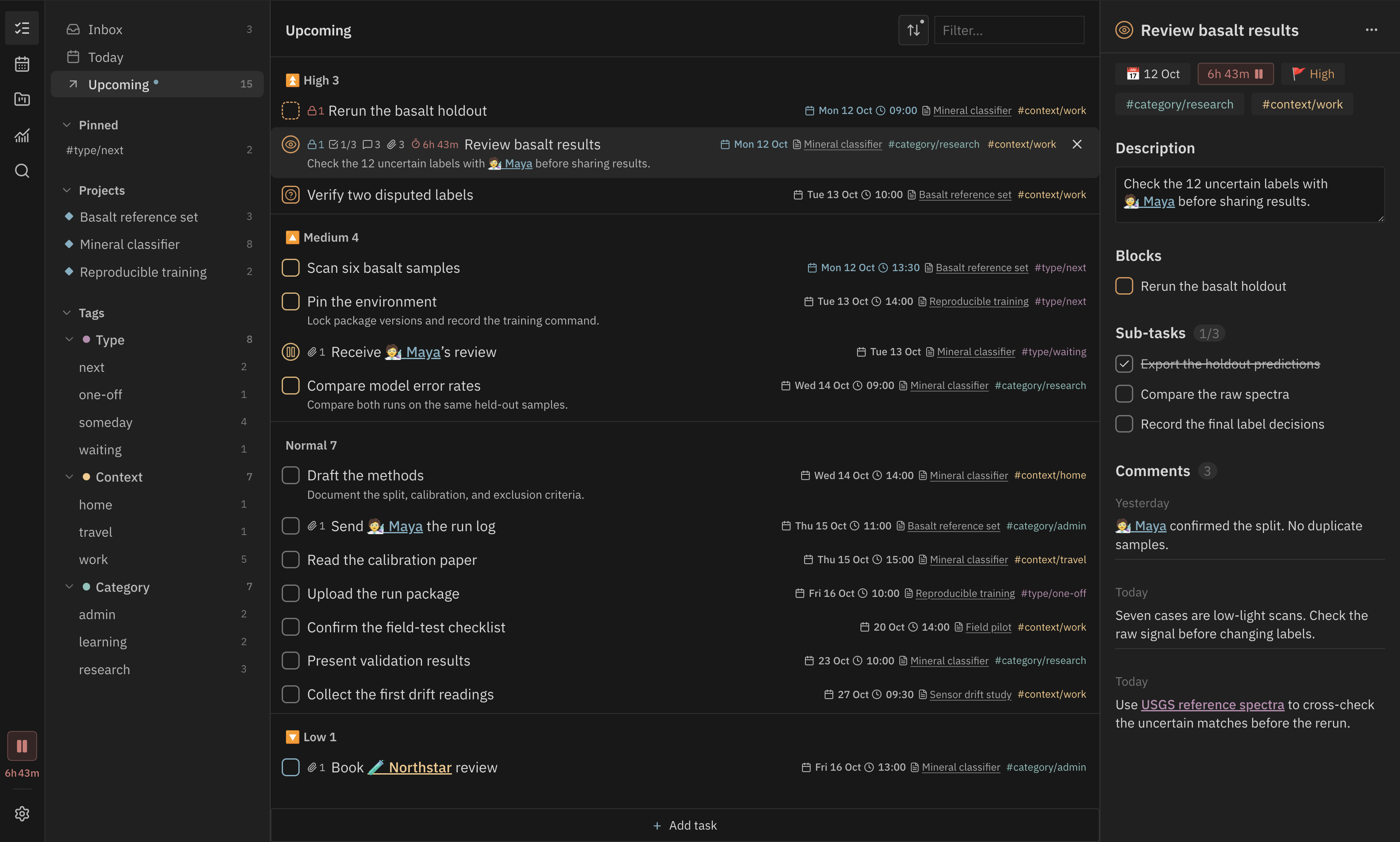1400x842 pixels.
Task: Click the dashed status box of Rerun the basalt holdout
Action: coord(290,110)
